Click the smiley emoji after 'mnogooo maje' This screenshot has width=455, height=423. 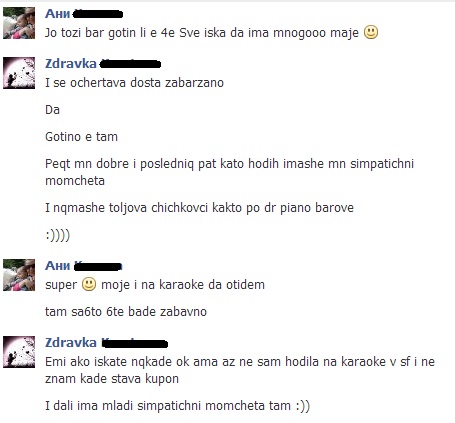coord(371,32)
